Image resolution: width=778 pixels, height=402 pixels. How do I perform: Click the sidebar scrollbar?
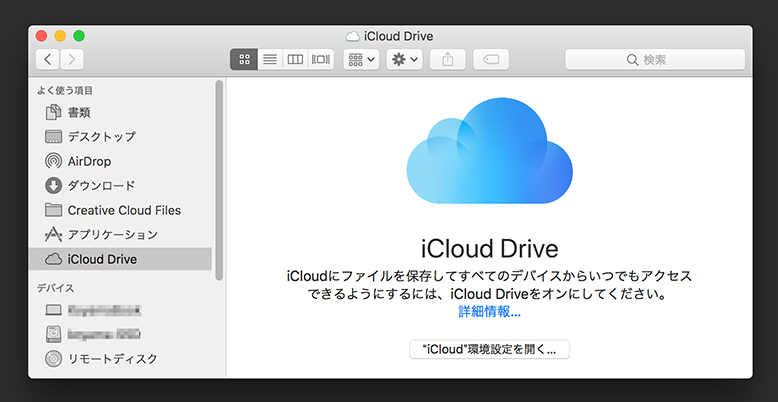pos(219,181)
